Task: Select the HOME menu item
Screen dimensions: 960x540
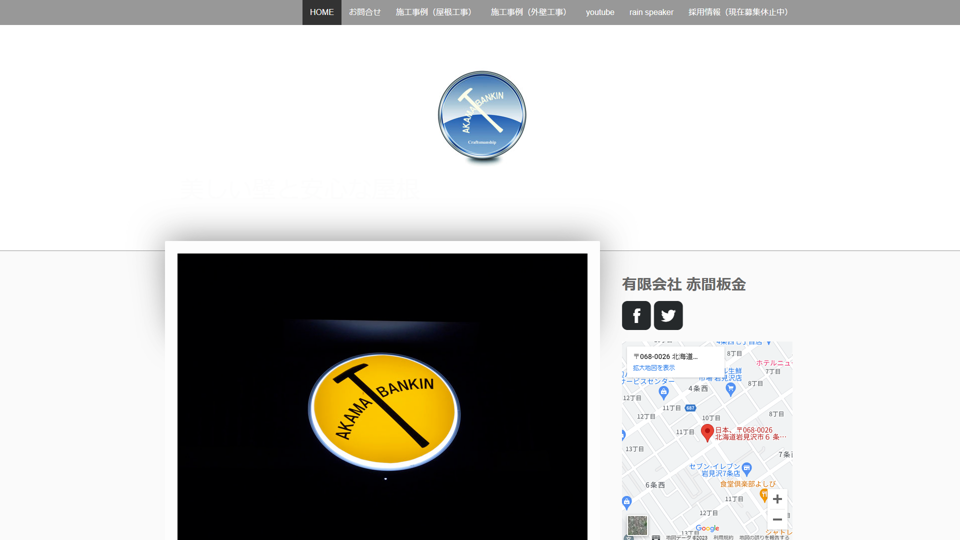Action: click(x=322, y=12)
